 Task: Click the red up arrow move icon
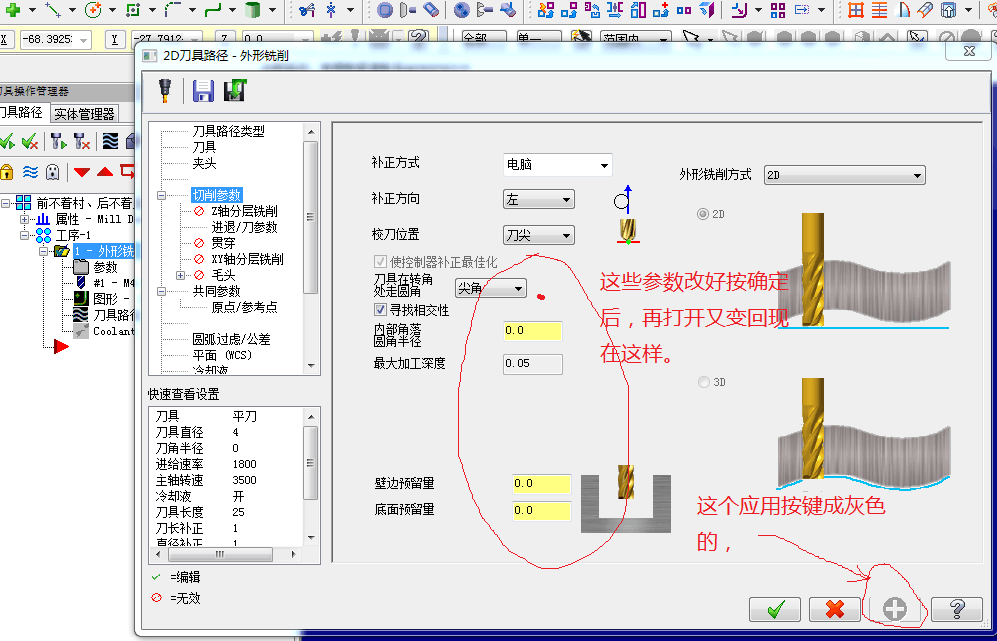click(105, 172)
